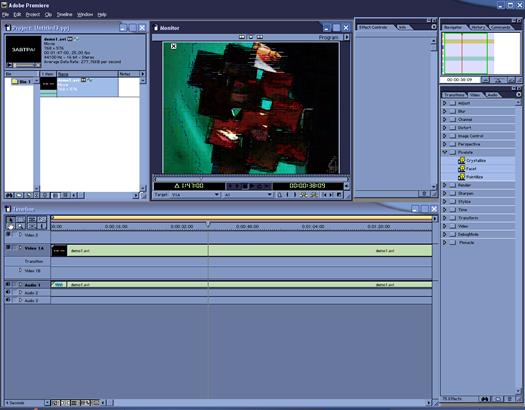Choose the Pointillize effect under Pixelate
This screenshot has height=410, width=525.
point(474,177)
